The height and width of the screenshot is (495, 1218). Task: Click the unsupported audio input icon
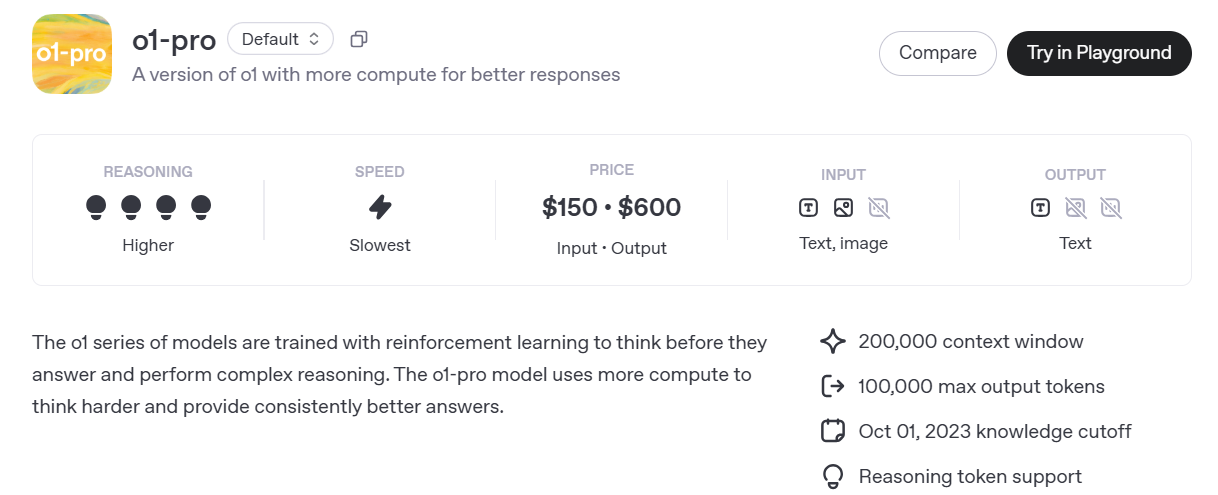coord(879,208)
